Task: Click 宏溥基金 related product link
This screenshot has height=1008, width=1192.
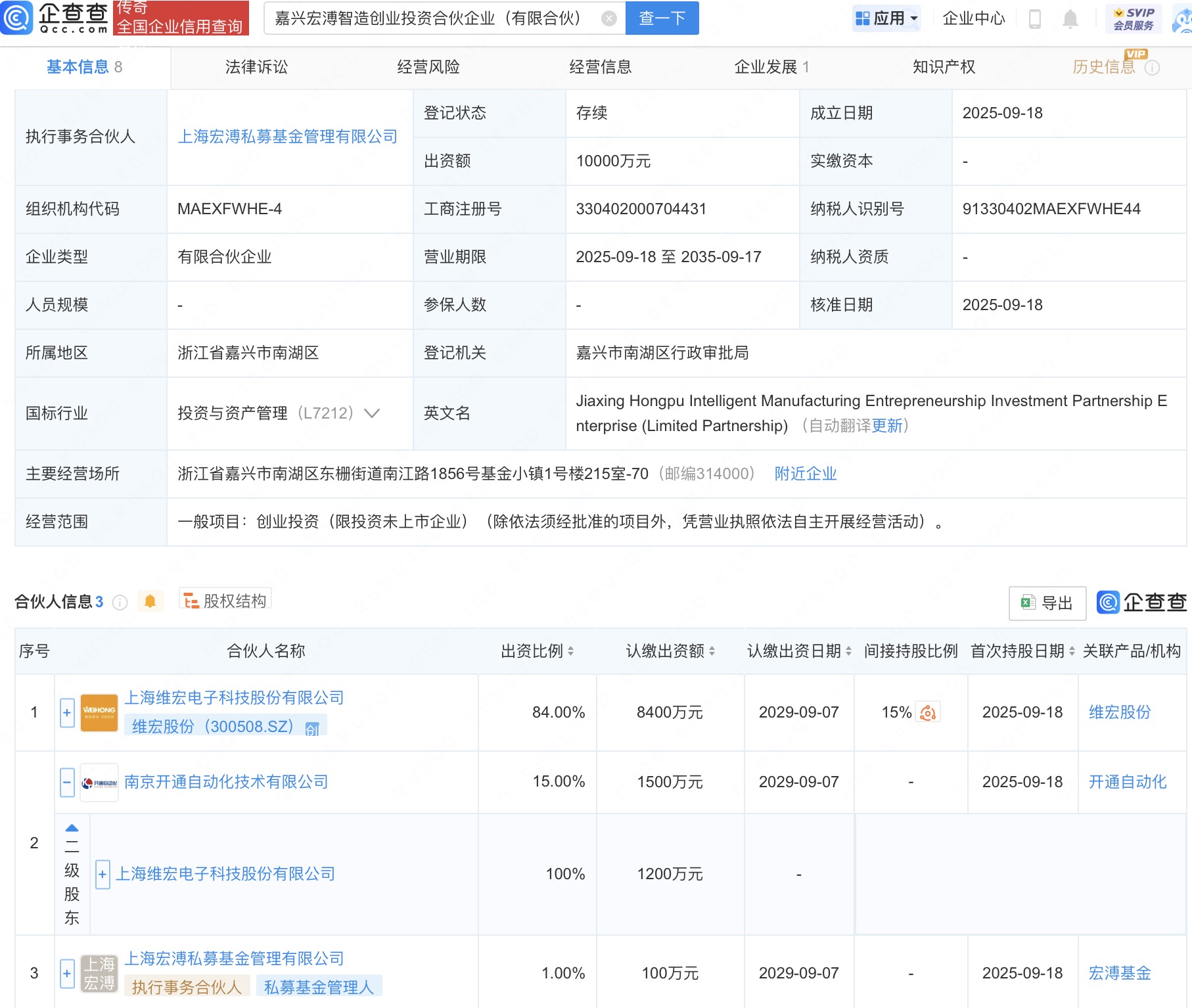Action: click(x=1120, y=973)
